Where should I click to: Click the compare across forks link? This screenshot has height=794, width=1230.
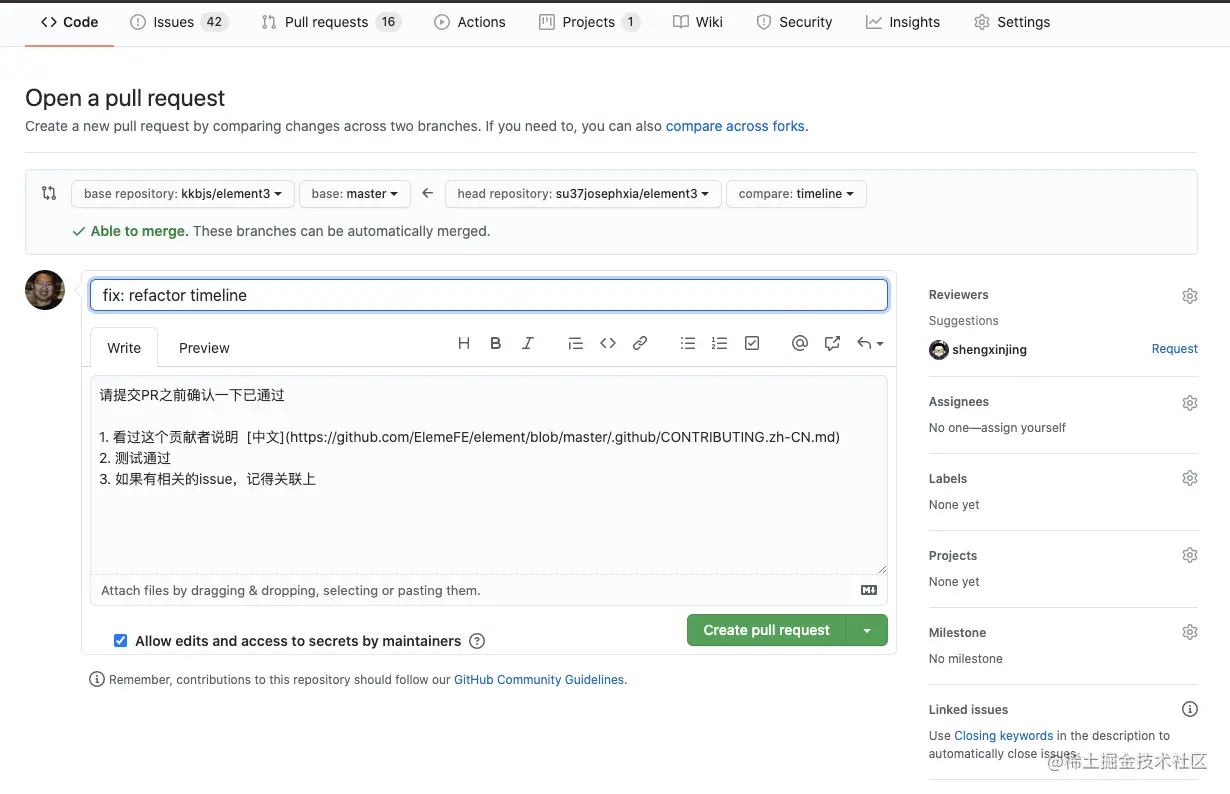735,126
